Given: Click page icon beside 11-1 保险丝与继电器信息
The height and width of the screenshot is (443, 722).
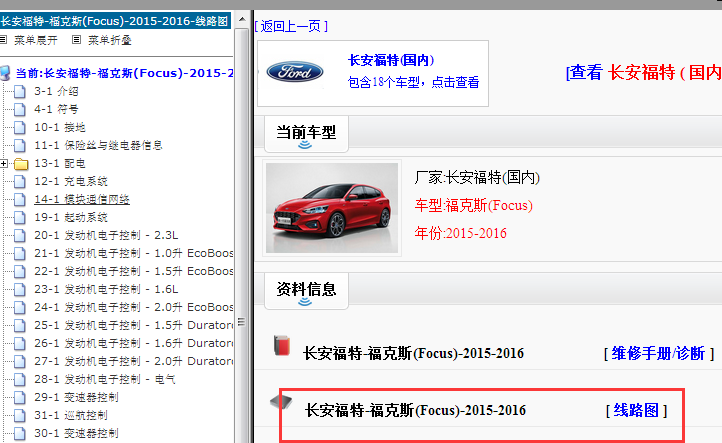Looking at the screenshot, I should [x=20, y=146].
